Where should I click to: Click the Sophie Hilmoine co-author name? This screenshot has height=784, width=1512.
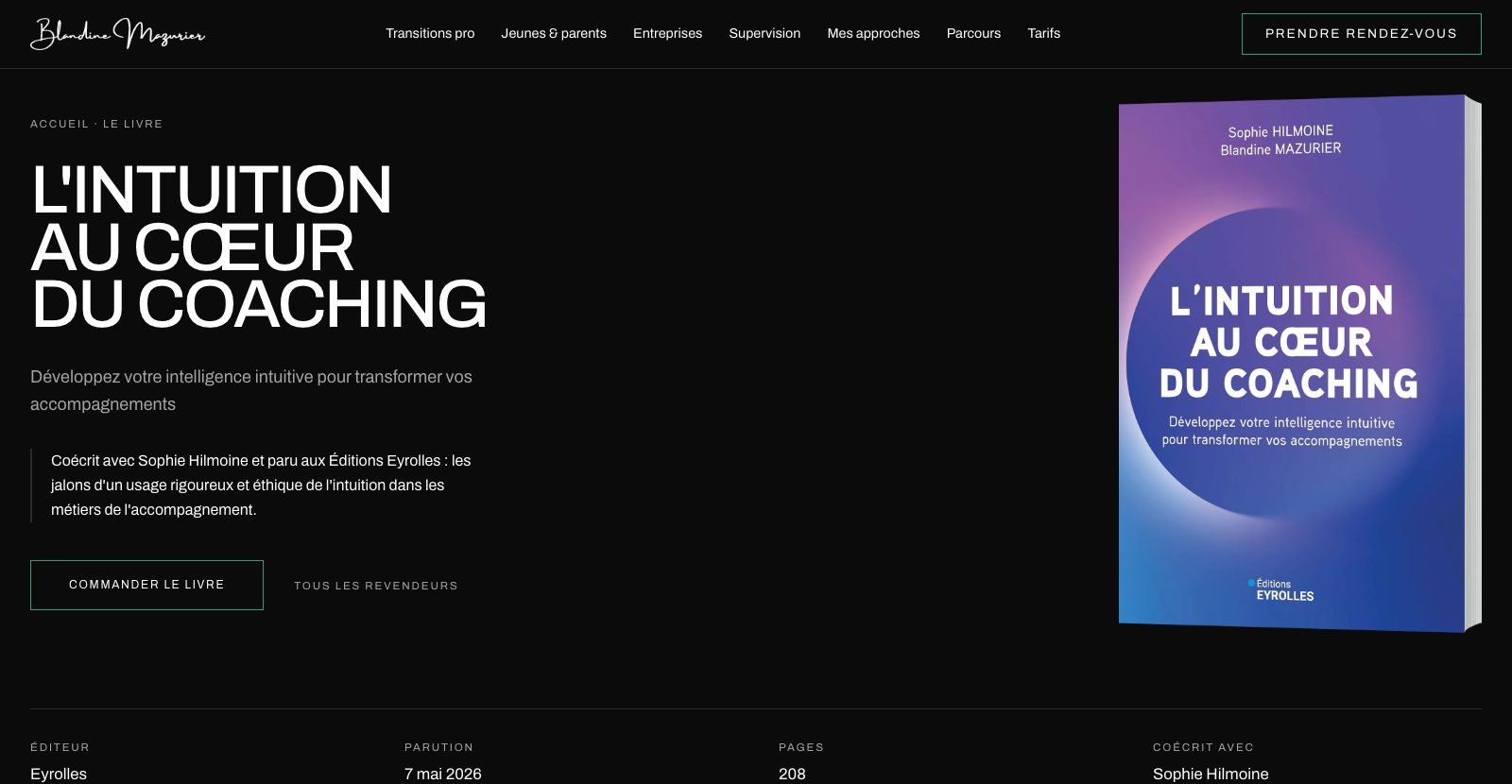(1211, 774)
